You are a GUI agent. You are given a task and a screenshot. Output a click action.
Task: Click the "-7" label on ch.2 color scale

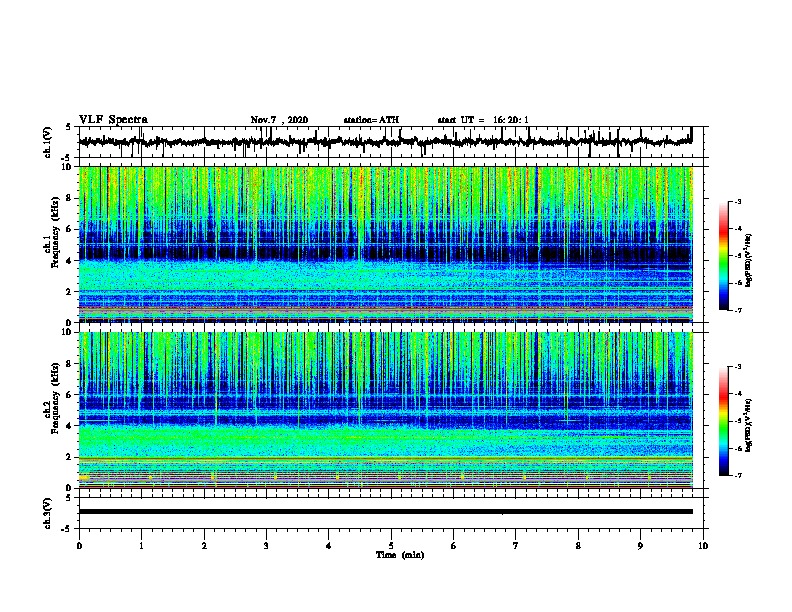[x=737, y=475]
